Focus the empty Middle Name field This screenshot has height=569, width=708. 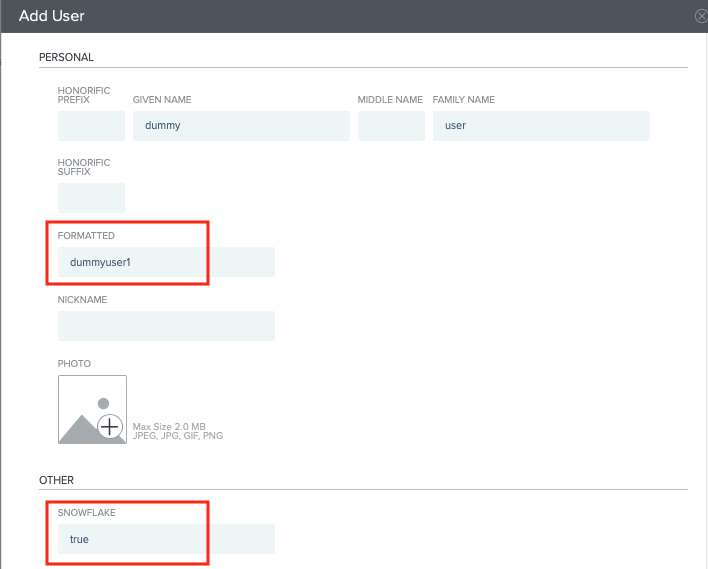click(x=391, y=126)
